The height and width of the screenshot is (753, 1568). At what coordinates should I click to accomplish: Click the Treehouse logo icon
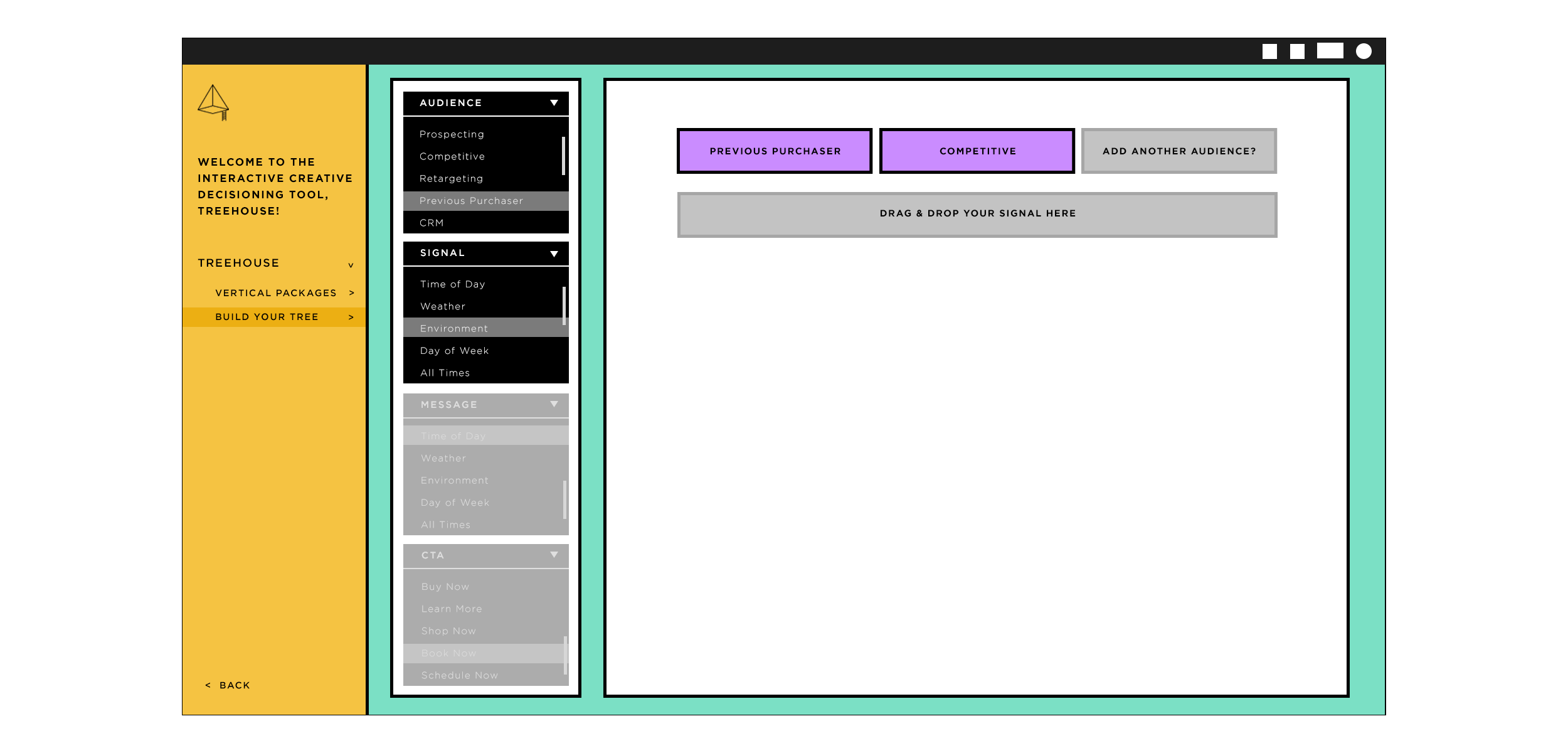pos(213,103)
